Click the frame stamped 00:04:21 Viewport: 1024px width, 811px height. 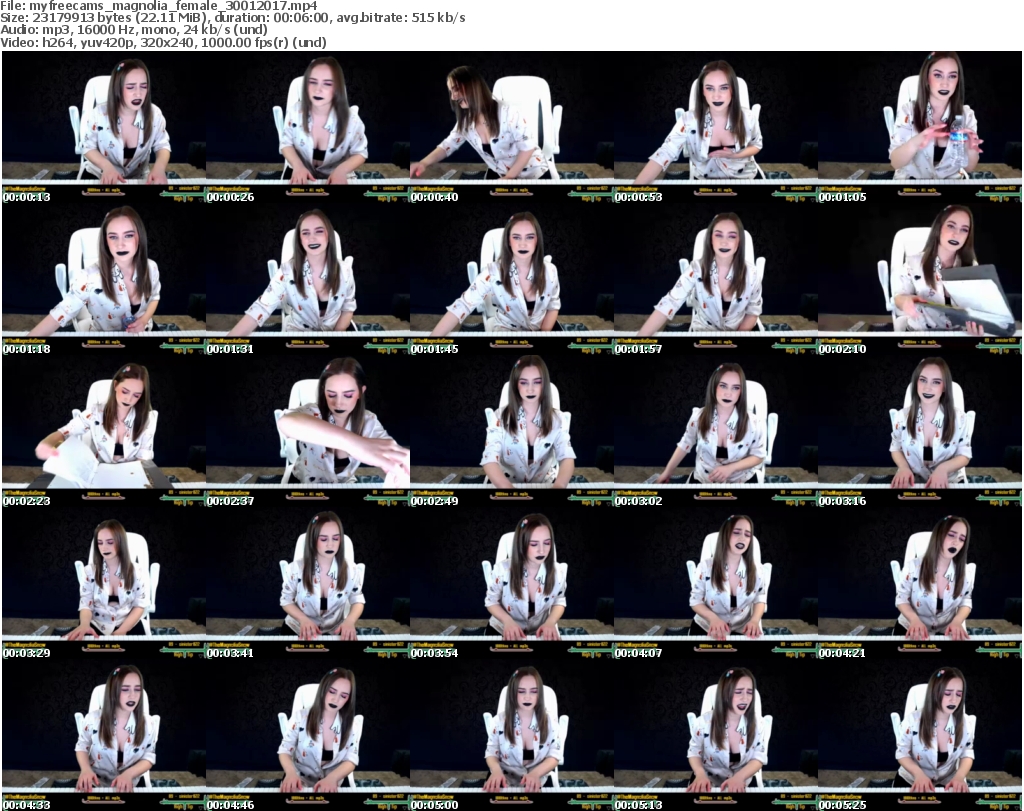pyautogui.click(x=920, y=584)
